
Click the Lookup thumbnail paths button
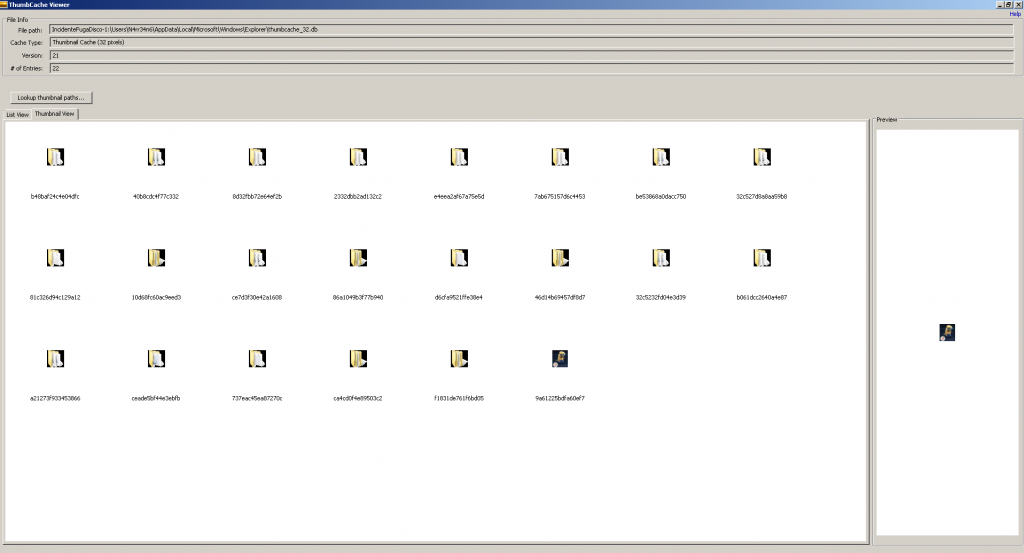51,97
